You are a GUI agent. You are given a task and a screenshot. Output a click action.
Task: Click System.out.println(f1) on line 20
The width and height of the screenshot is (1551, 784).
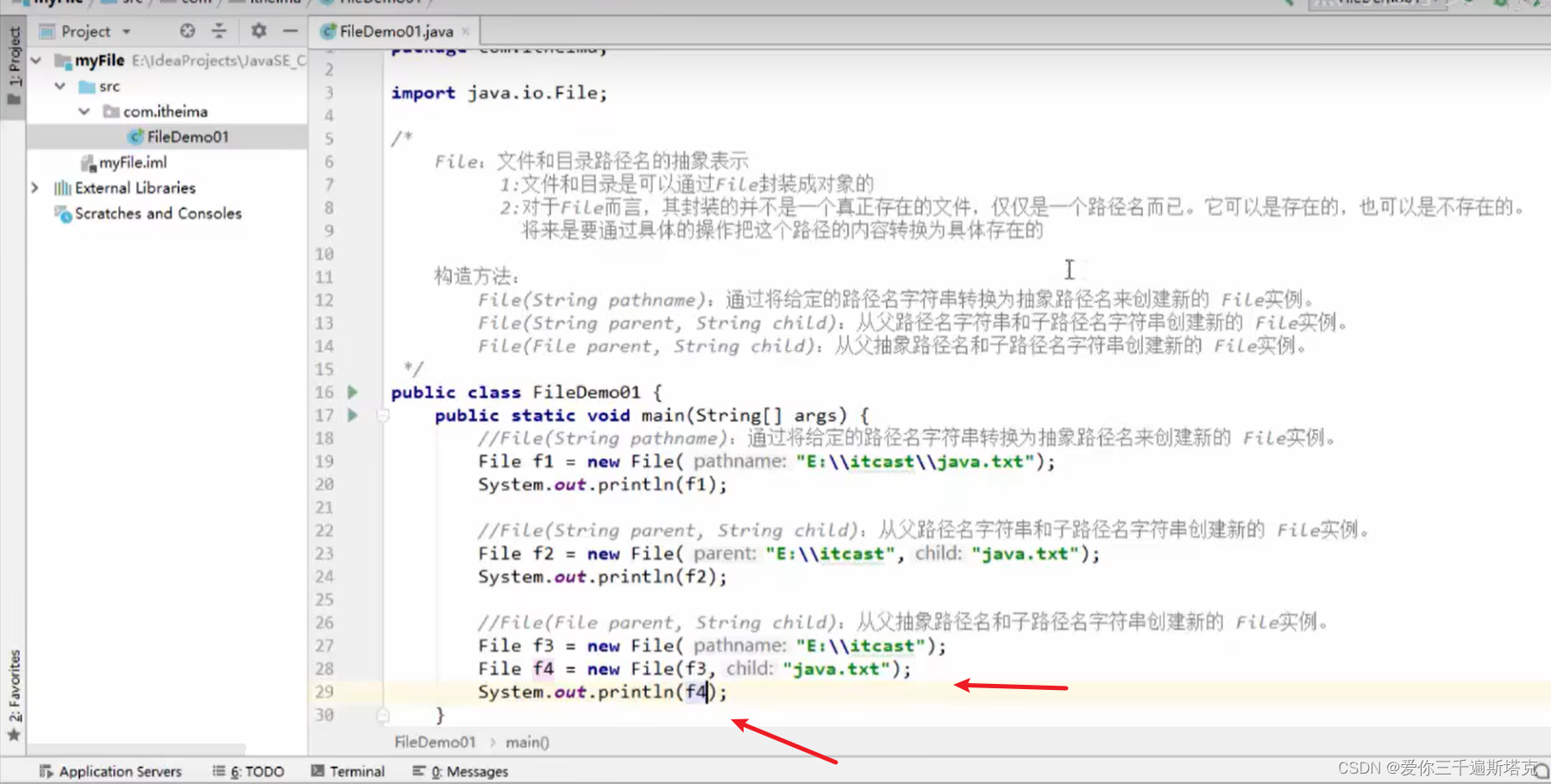pos(603,485)
